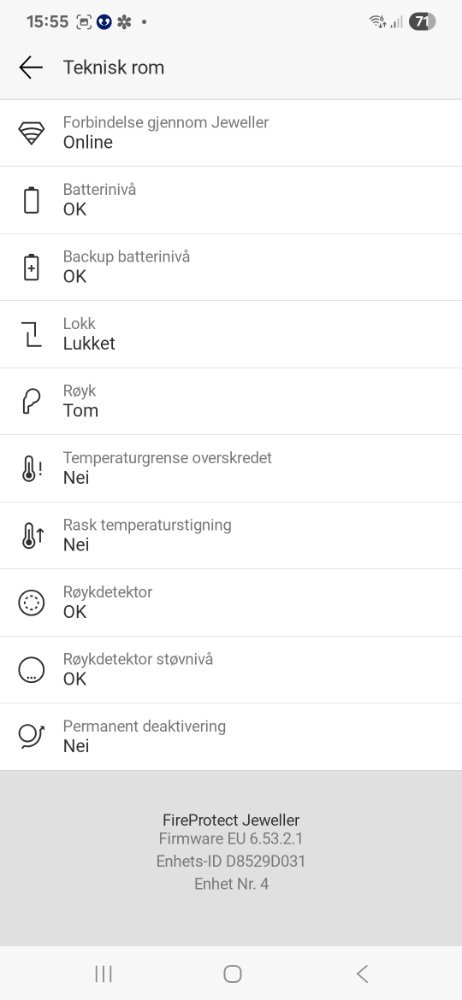Tap the Røyk smoke icon
This screenshot has height=1000, width=462.
31,401
